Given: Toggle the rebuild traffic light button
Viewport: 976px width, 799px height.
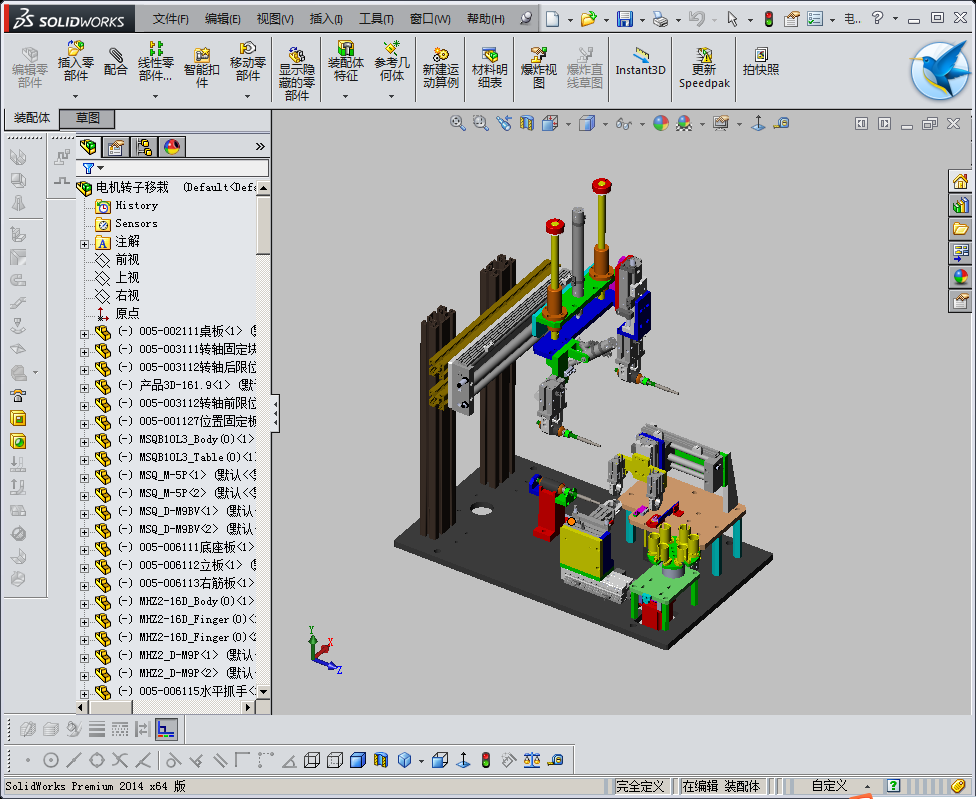Looking at the screenshot, I should [768, 19].
